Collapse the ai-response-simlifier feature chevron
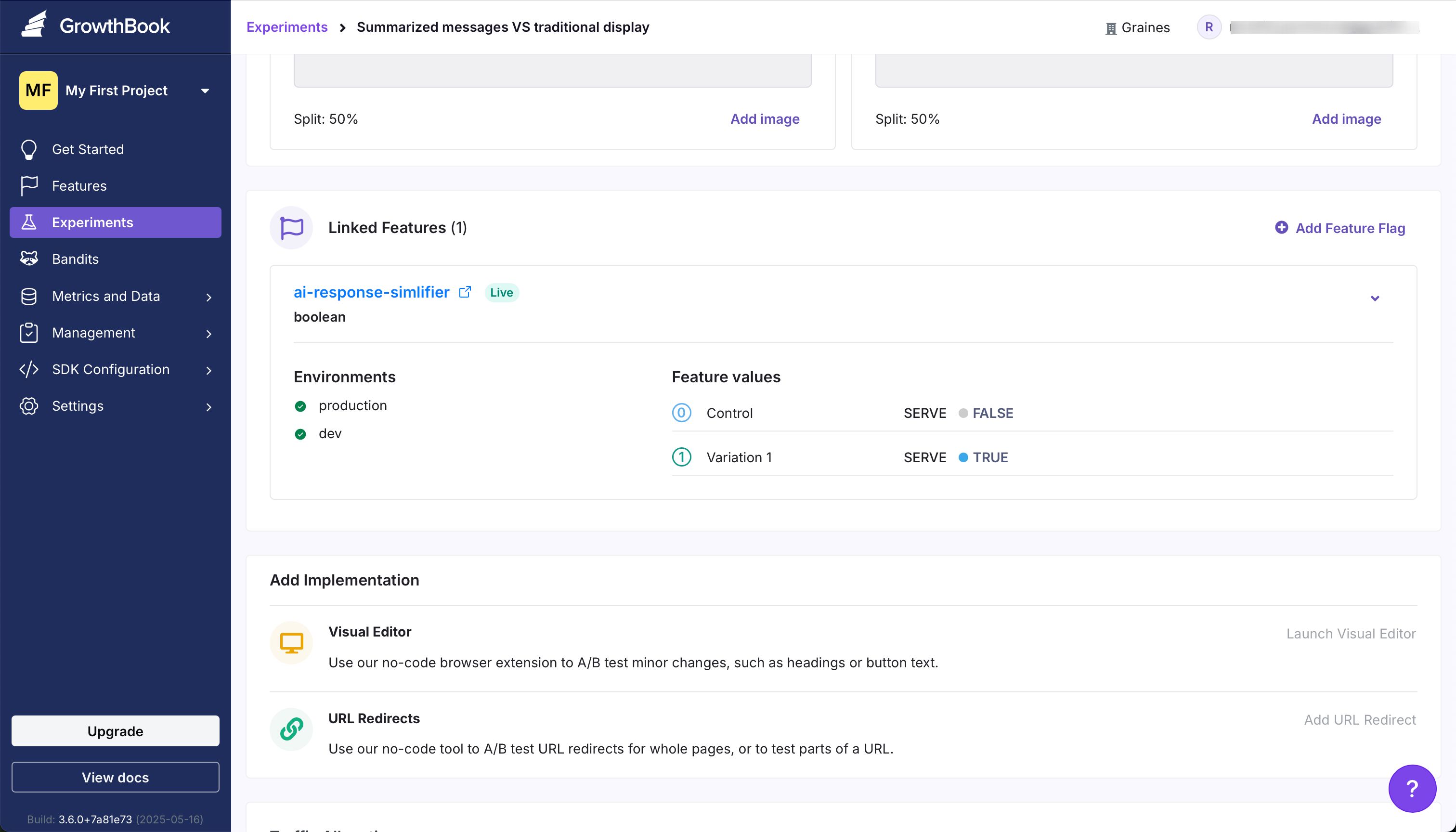The height and width of the screenshot is (832, 1456). pos(1375,299)
